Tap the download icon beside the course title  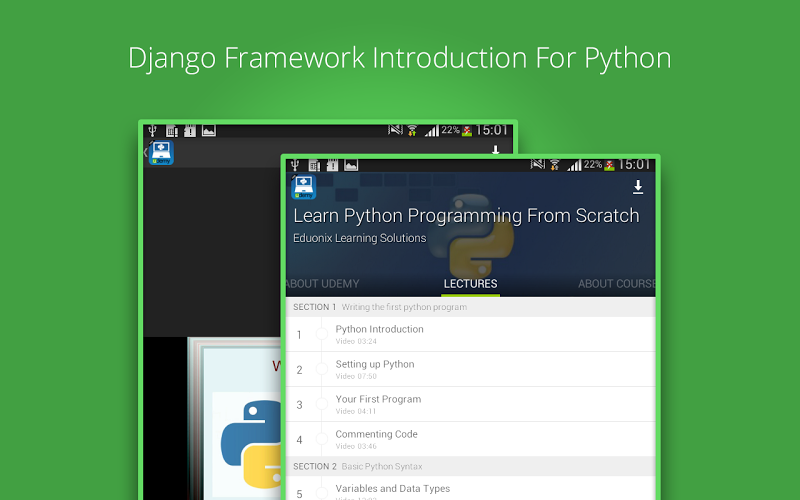638,187
